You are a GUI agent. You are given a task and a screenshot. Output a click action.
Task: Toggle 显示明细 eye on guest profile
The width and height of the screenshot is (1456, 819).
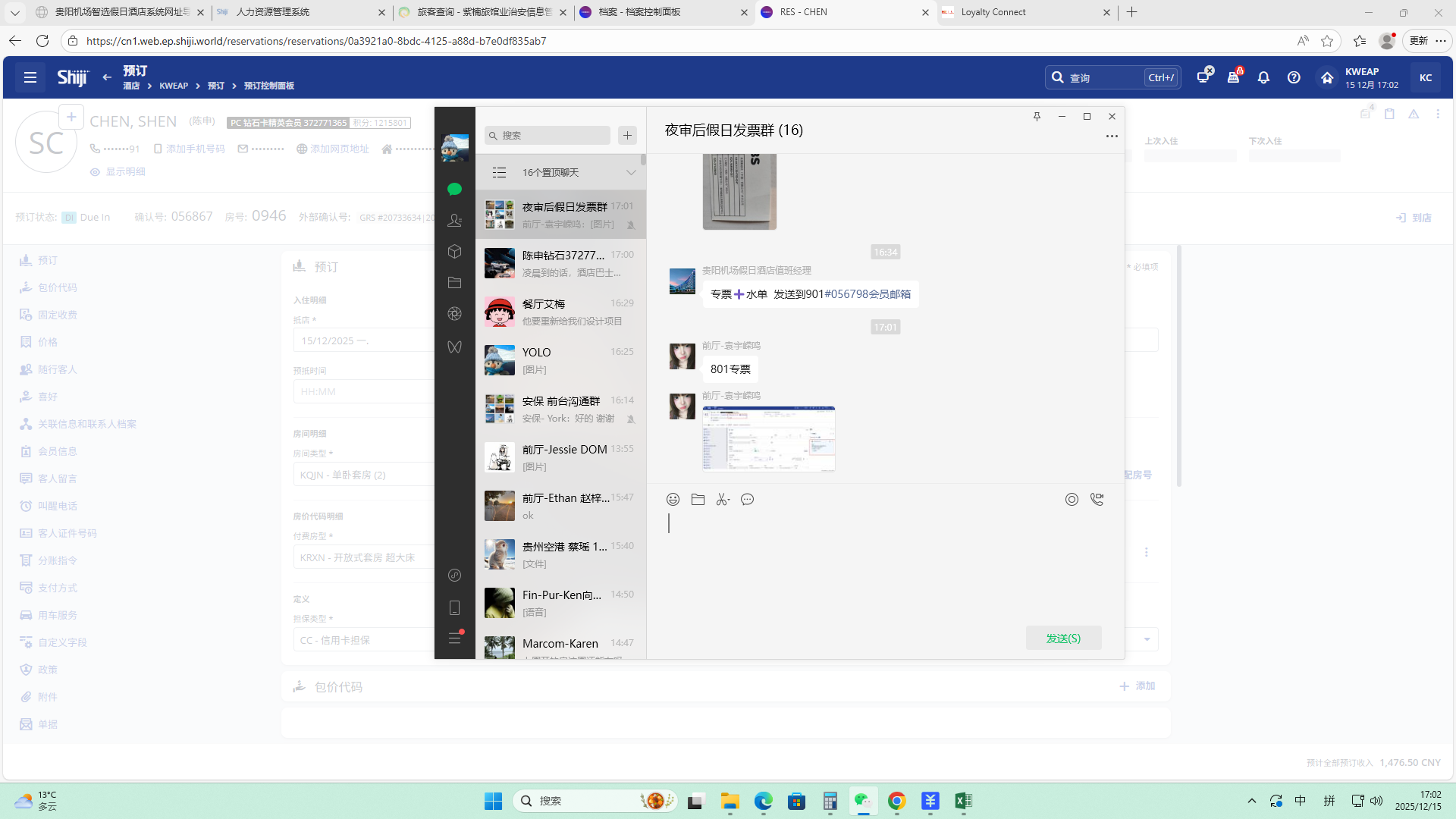(96, 172)
